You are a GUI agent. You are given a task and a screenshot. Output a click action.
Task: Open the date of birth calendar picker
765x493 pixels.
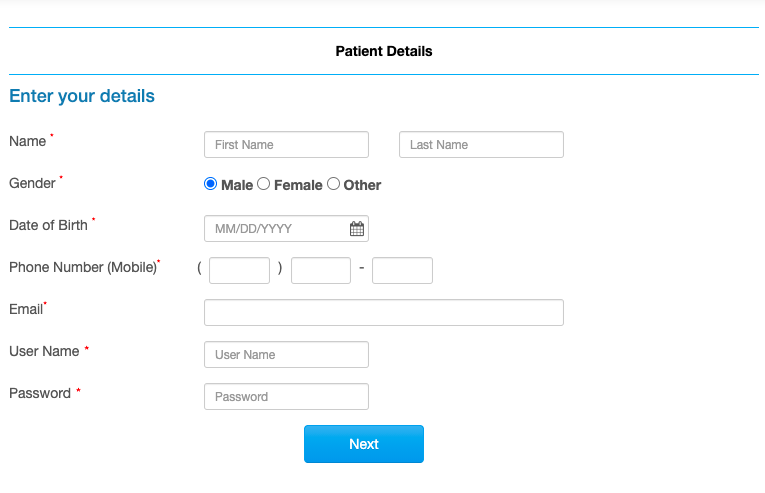357,228
